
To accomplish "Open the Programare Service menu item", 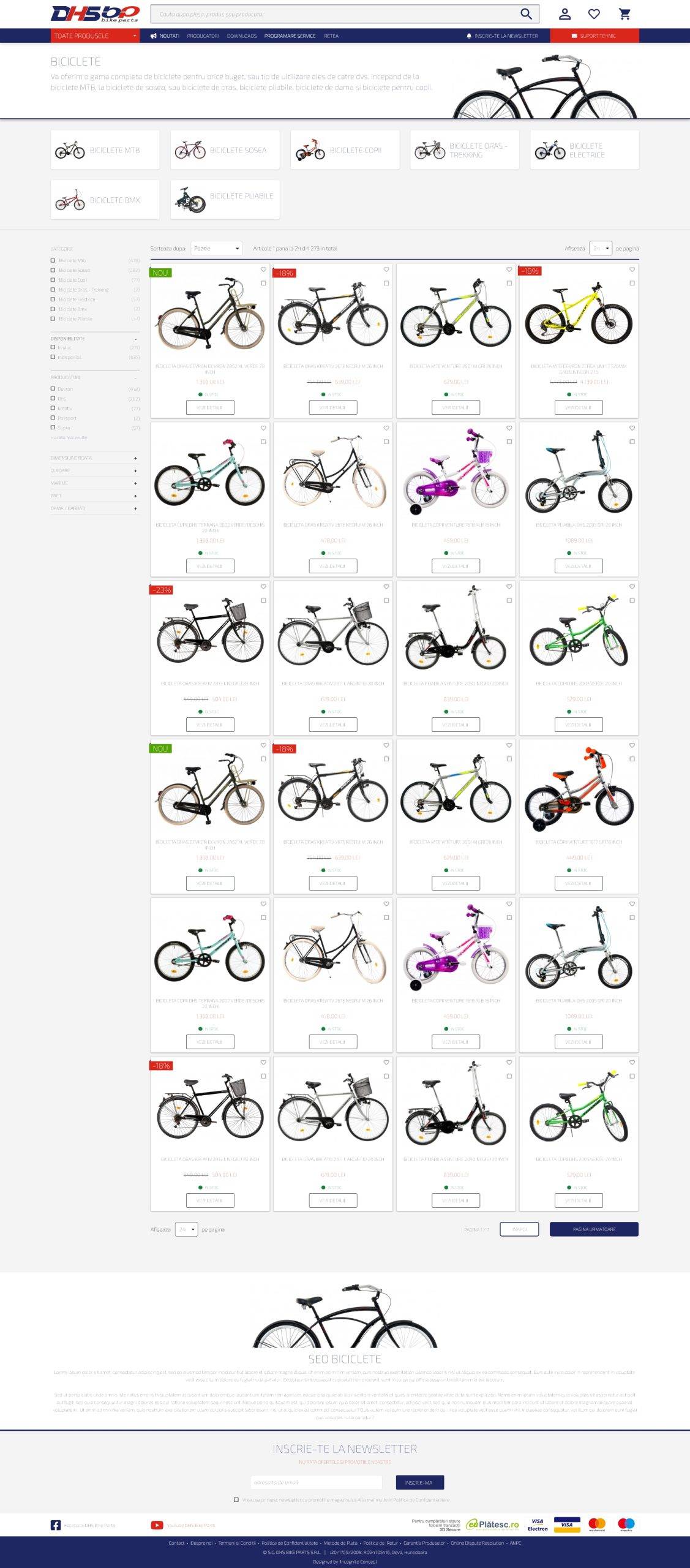I will (x=290, y=36).
